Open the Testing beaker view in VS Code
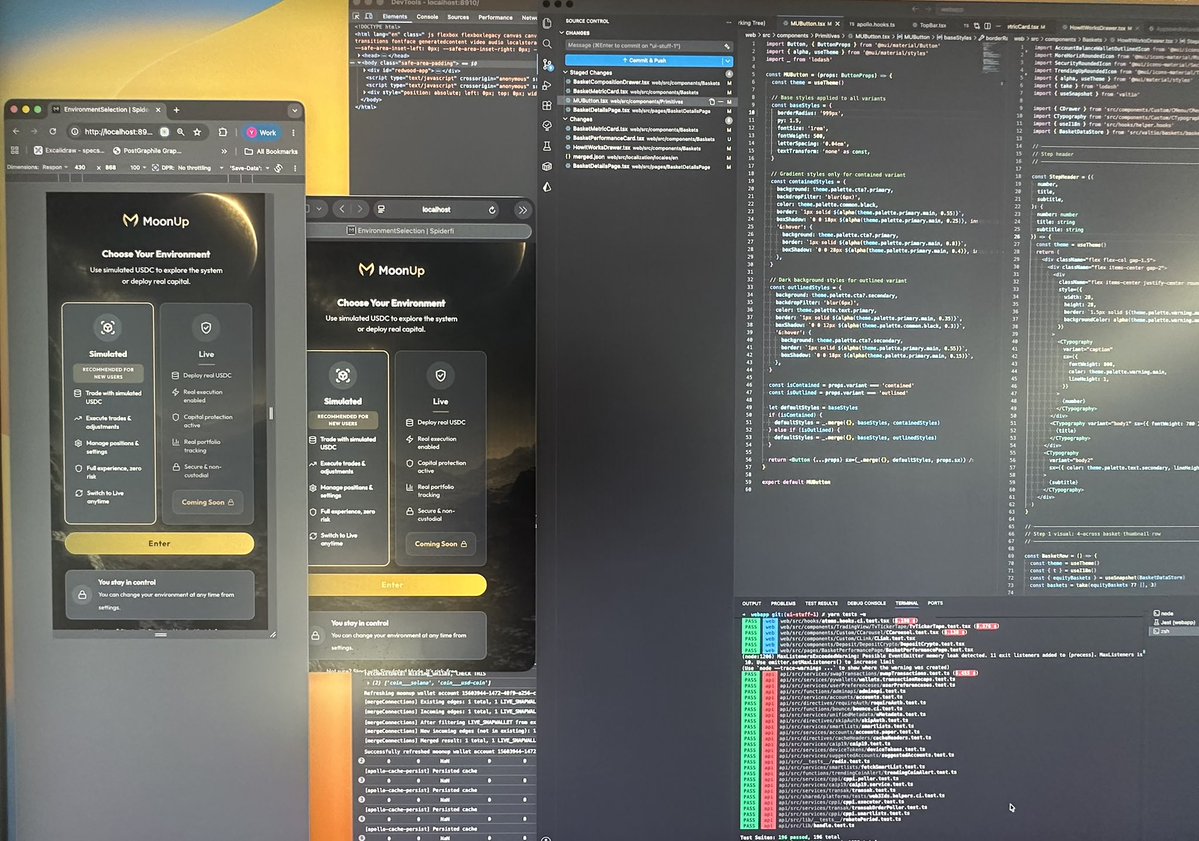The height and width of the screenshot is (841, 1199). (547, 145)
